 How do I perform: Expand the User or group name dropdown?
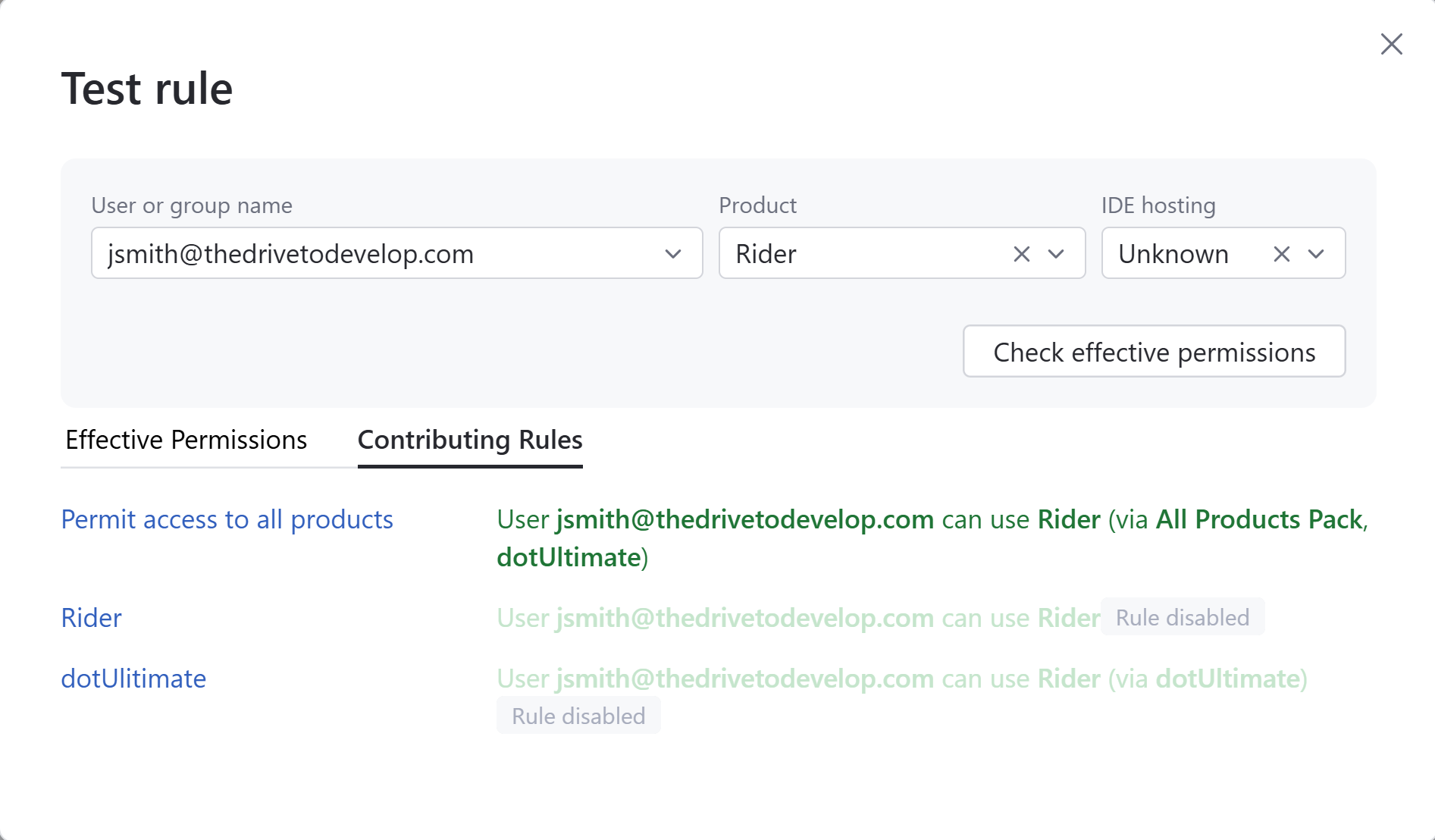[672, 254]
